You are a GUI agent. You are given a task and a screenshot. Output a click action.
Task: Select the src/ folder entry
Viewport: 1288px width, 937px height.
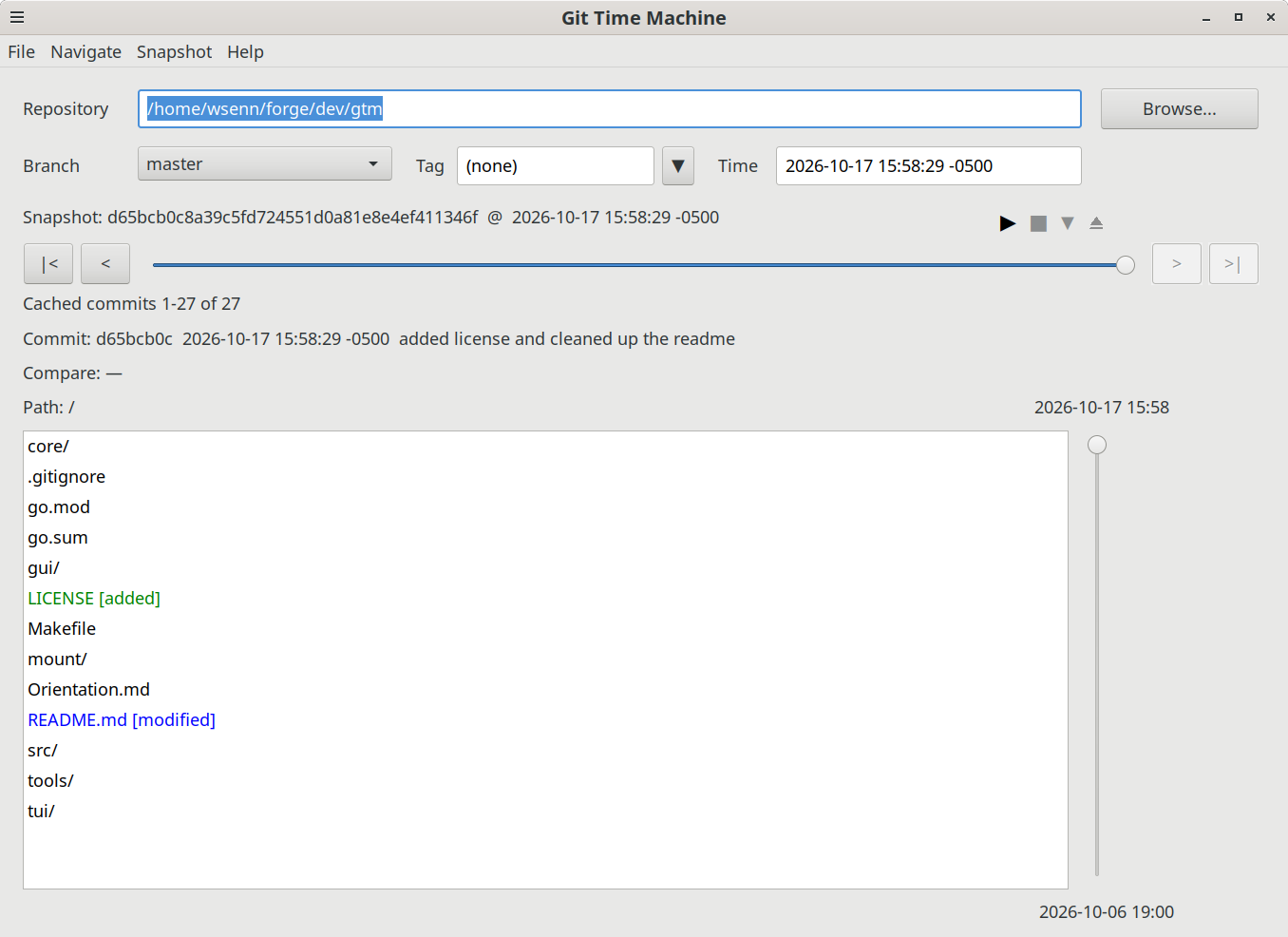(545, 751)
